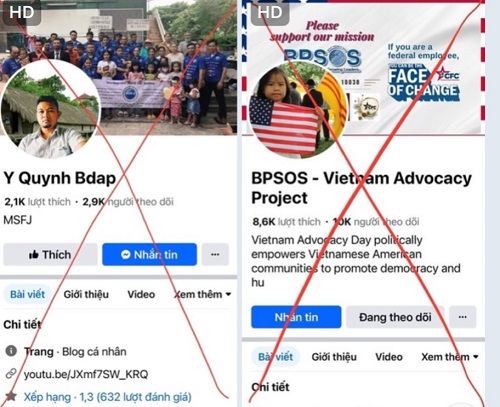Click the star rating icon
Image resolution: width=500 pixels, height=407 pixels.
pyautogui.click(x=11, y=396)
